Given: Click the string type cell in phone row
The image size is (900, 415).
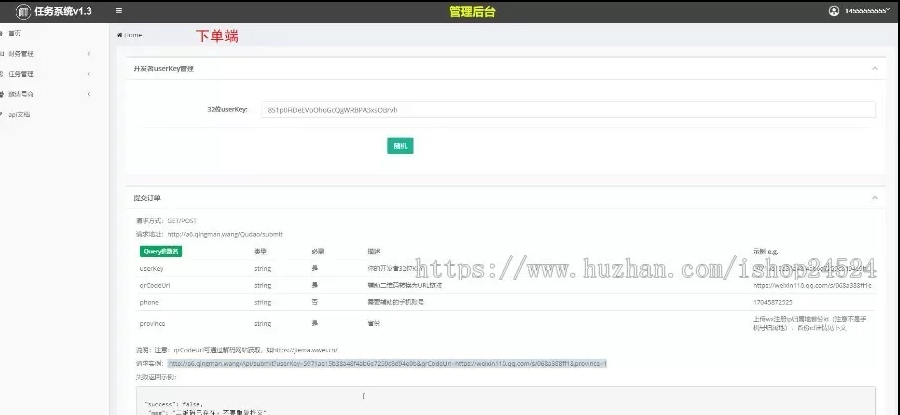Looking at the screenshot, I should (262, 302).
